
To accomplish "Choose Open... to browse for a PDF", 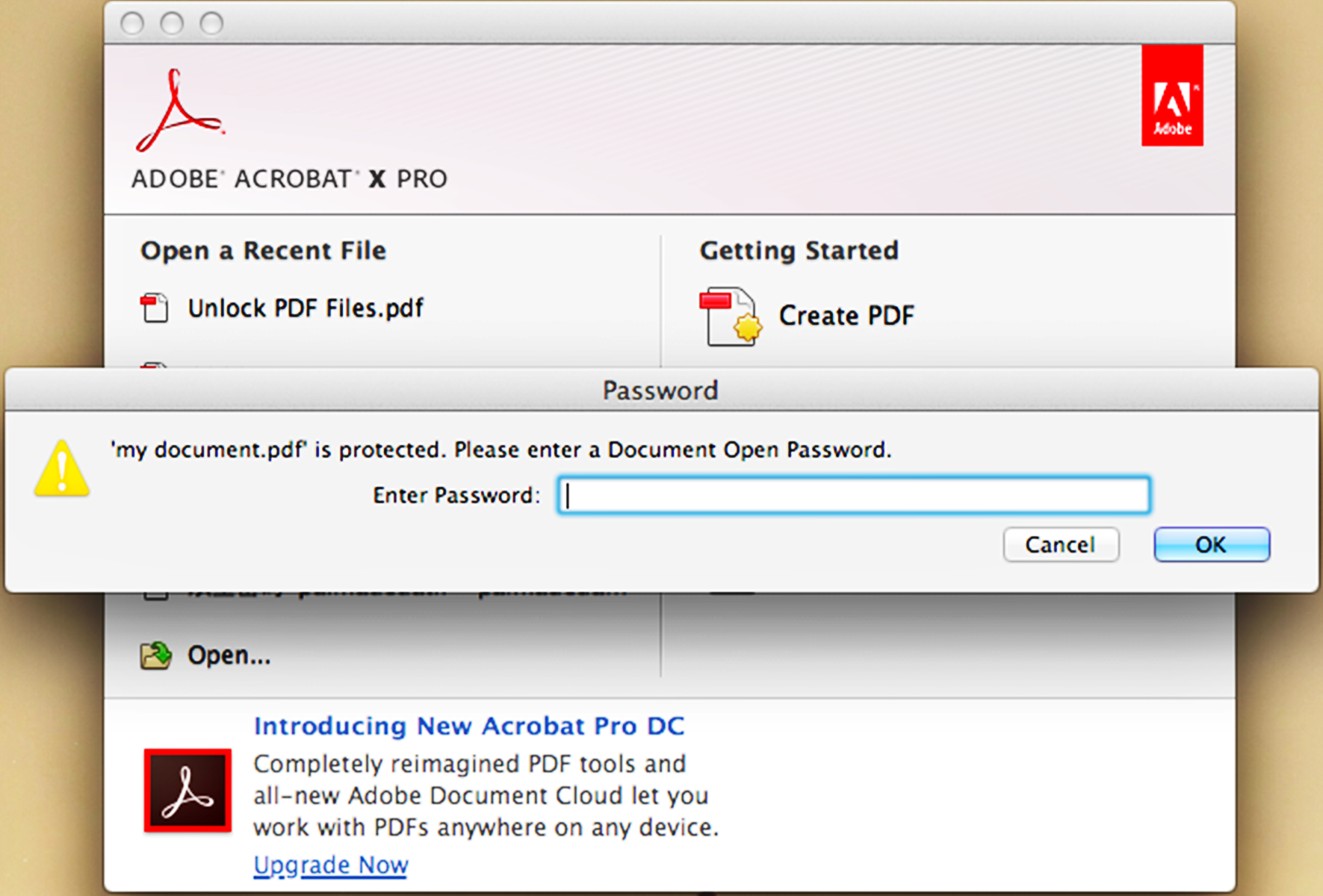I will (x=228, y=655).
